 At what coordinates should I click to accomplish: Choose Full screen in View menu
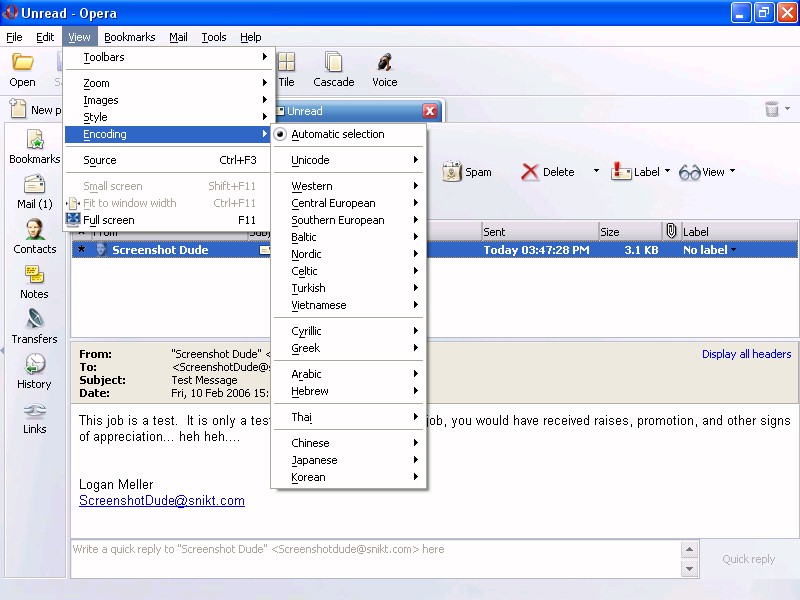pyautogui.click(x=108, y=220)
